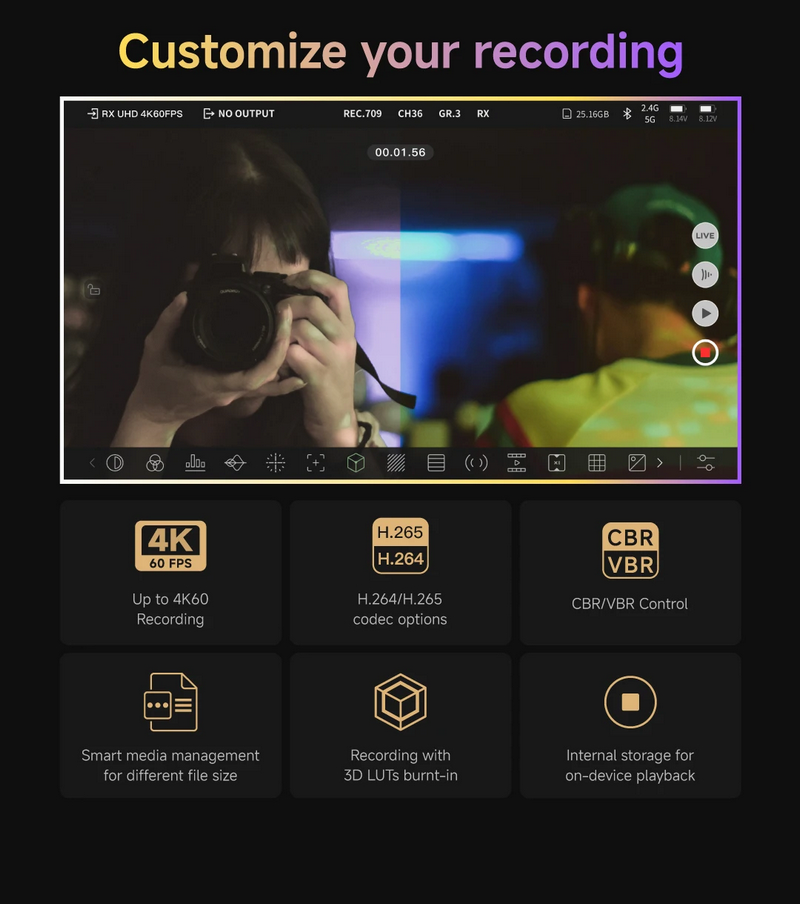
Task: Click the crosshair center marker icon
Action: [275, 463]
